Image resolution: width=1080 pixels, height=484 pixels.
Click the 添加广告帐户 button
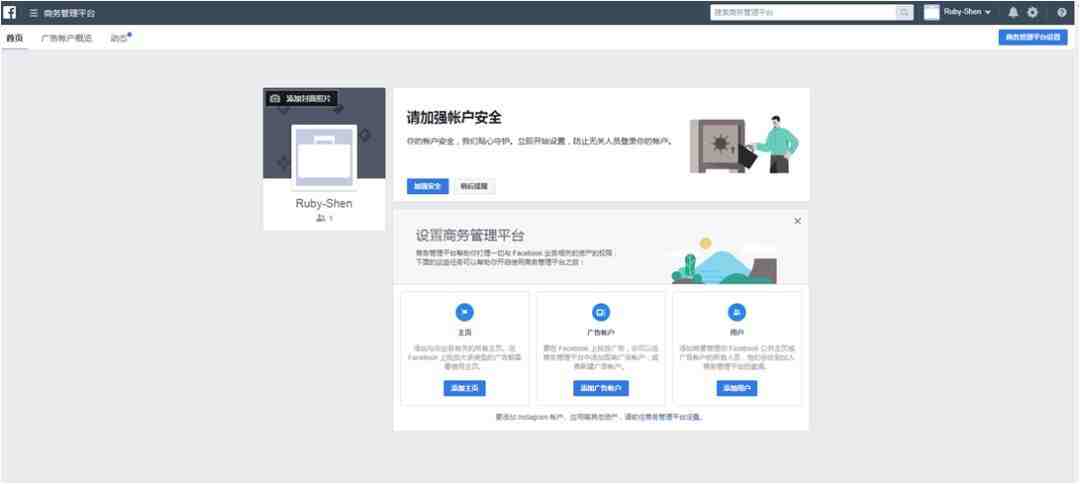pos(601,388)
